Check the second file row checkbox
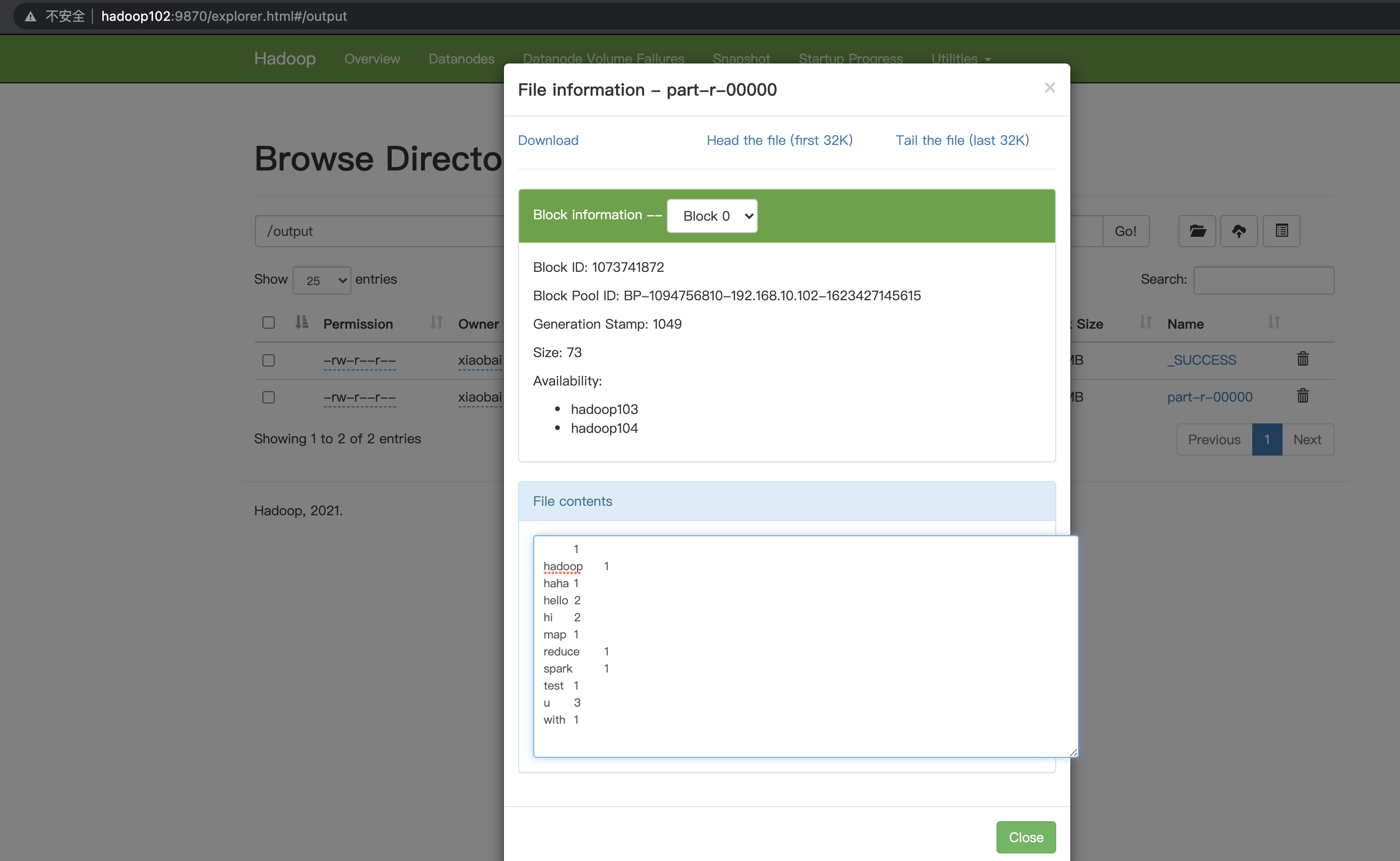This screenshot has width=1400, height=861. pos(268,397)
